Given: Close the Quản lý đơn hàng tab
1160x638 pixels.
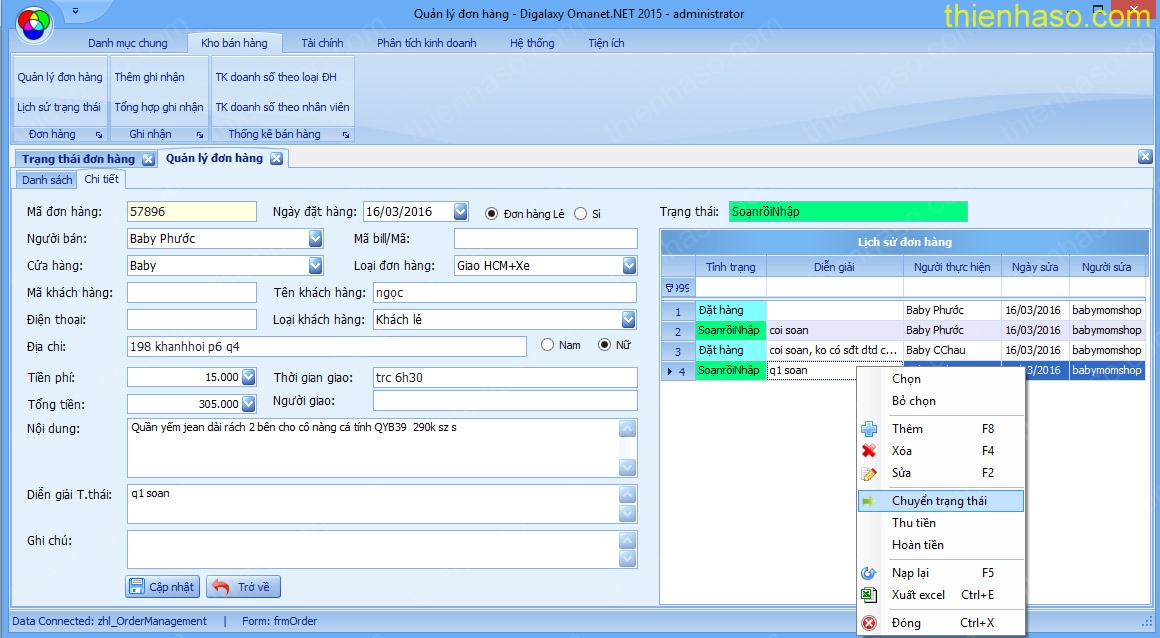Looking at the screenshot, I should coord(276,158).
